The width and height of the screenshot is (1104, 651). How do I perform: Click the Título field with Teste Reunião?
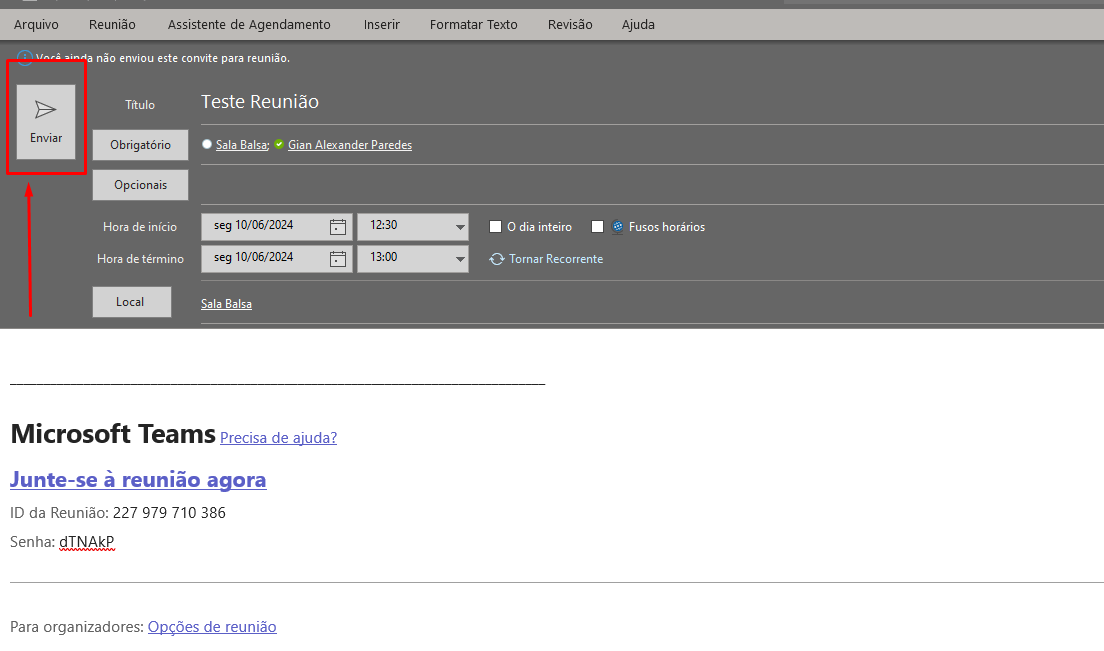click(600, 102)
